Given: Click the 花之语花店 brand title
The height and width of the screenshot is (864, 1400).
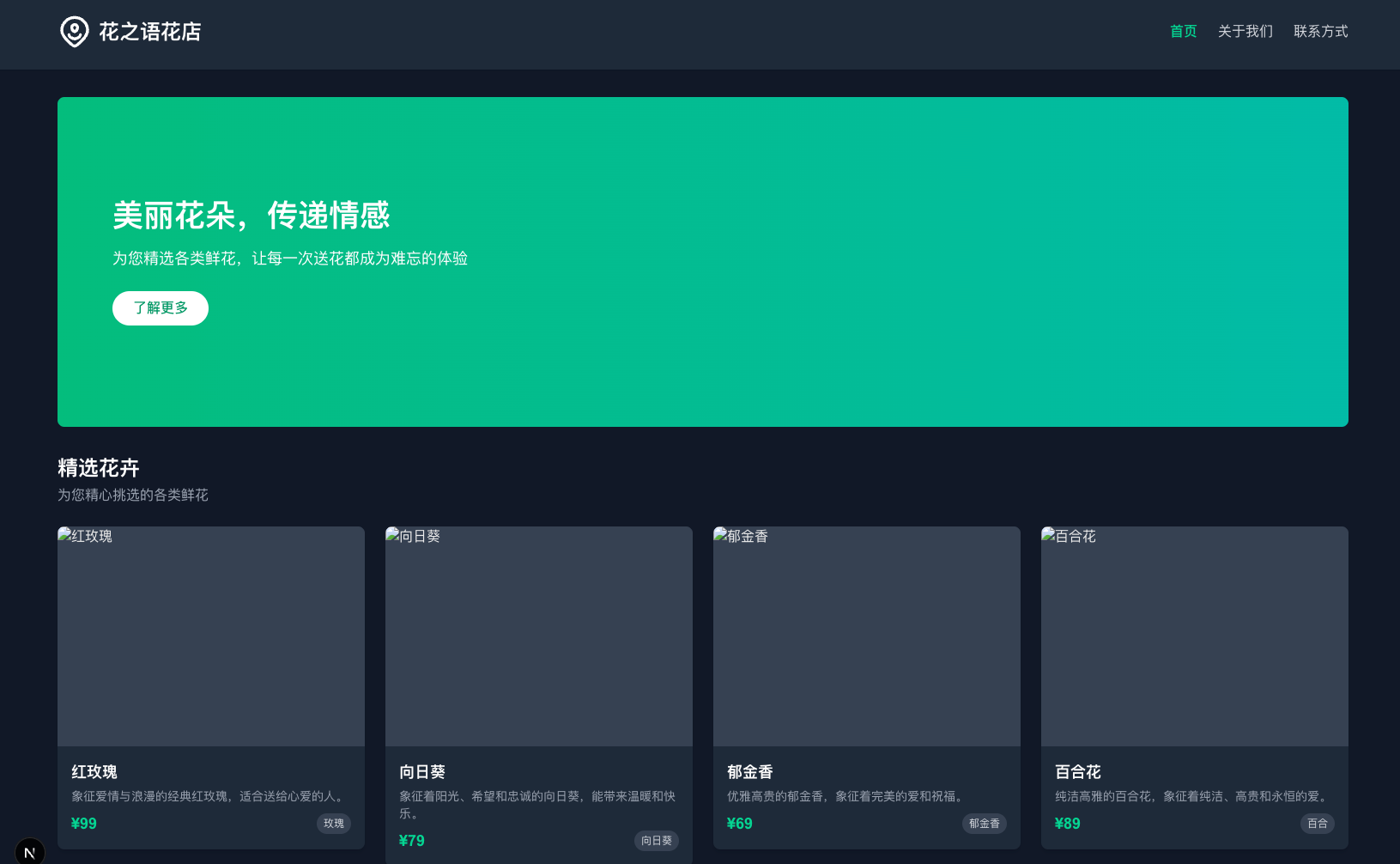Looking at the screenshot, I should coord(150,32).
